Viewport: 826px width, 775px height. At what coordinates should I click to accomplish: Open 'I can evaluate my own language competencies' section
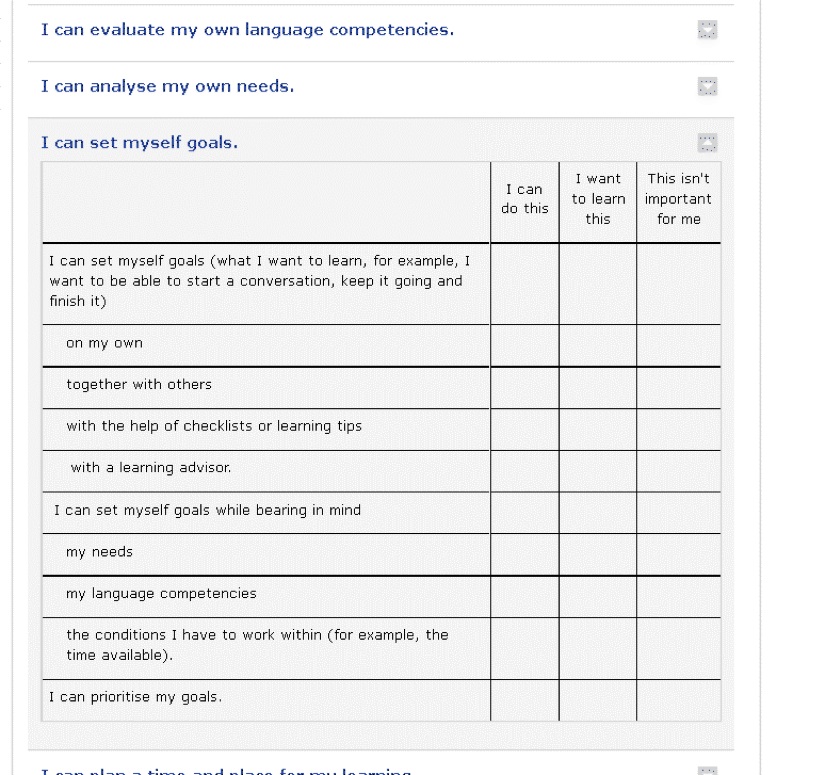(x=247, y=30)
